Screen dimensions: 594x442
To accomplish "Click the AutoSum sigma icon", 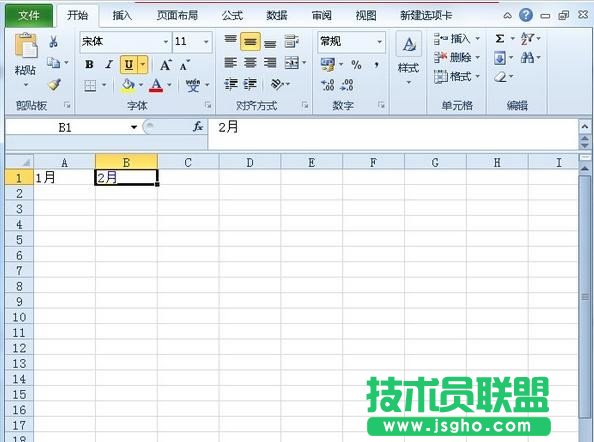I will click(500, 39).
